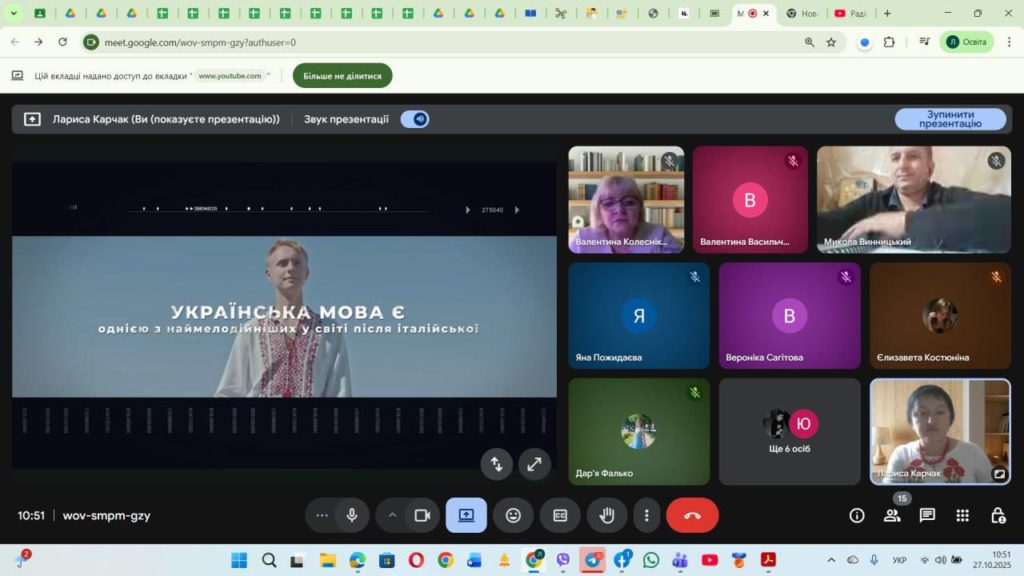Open the participants list panel
1024x576 pixels.
pyautogui.click(x=892, y=515)
